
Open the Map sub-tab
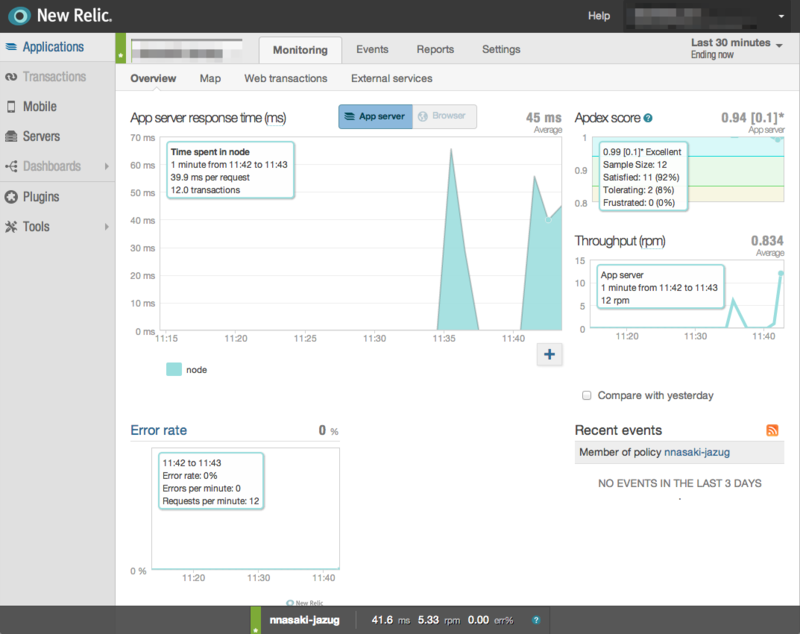click(x=210, y=79)
